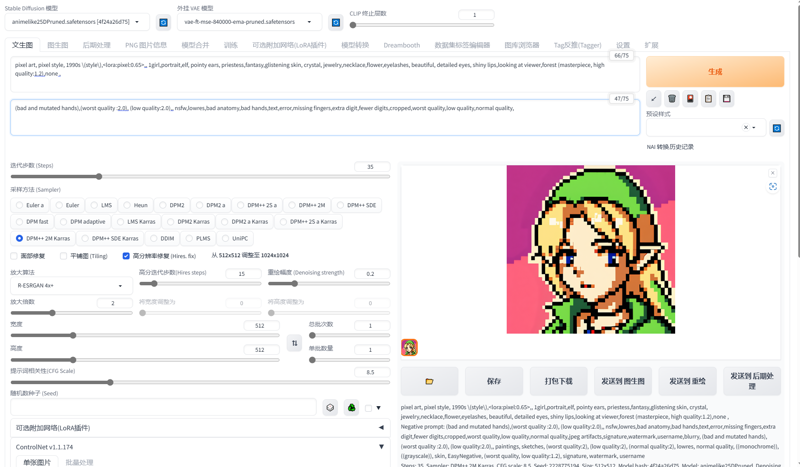Open the 设置 settings tab

[623, 45]
